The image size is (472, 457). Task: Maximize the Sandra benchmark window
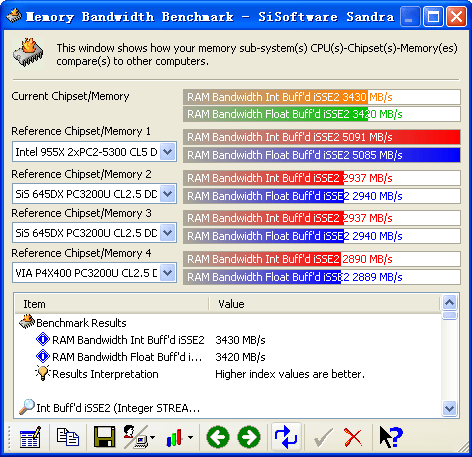[433, 16]
